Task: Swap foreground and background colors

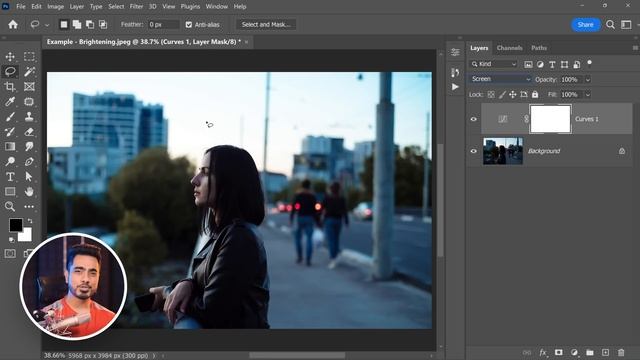Action: click(x=30, y=221)
